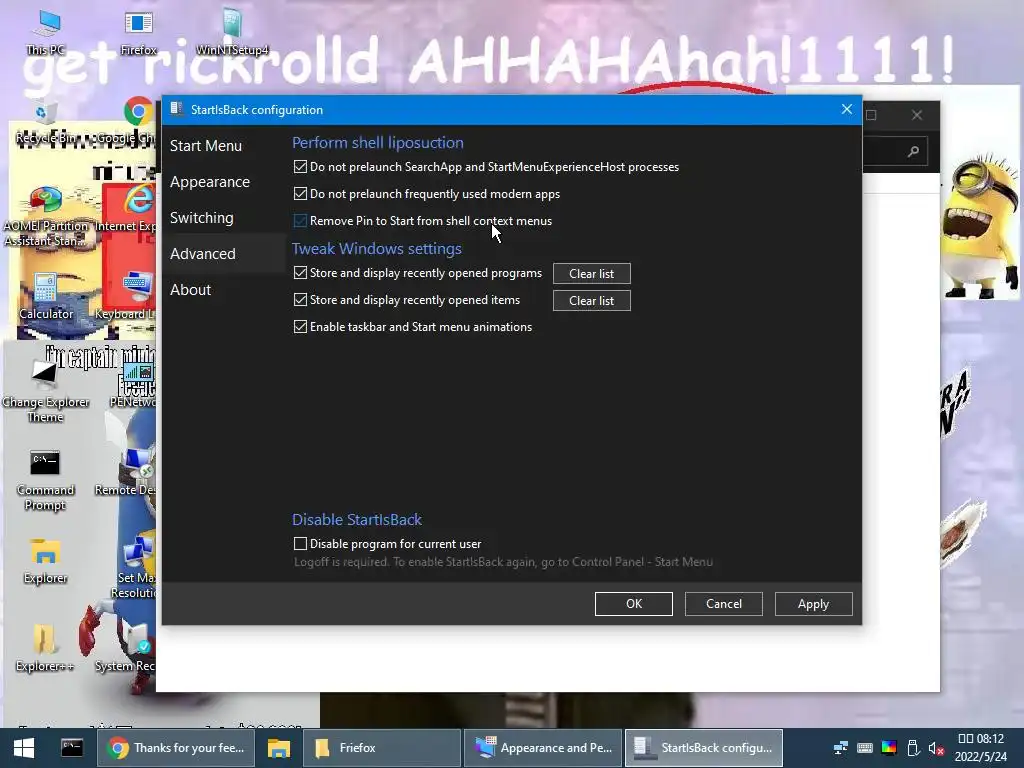Open Change Explorer Theme desktop icon
Viewport: 1024px width, 768px height.
45,391
